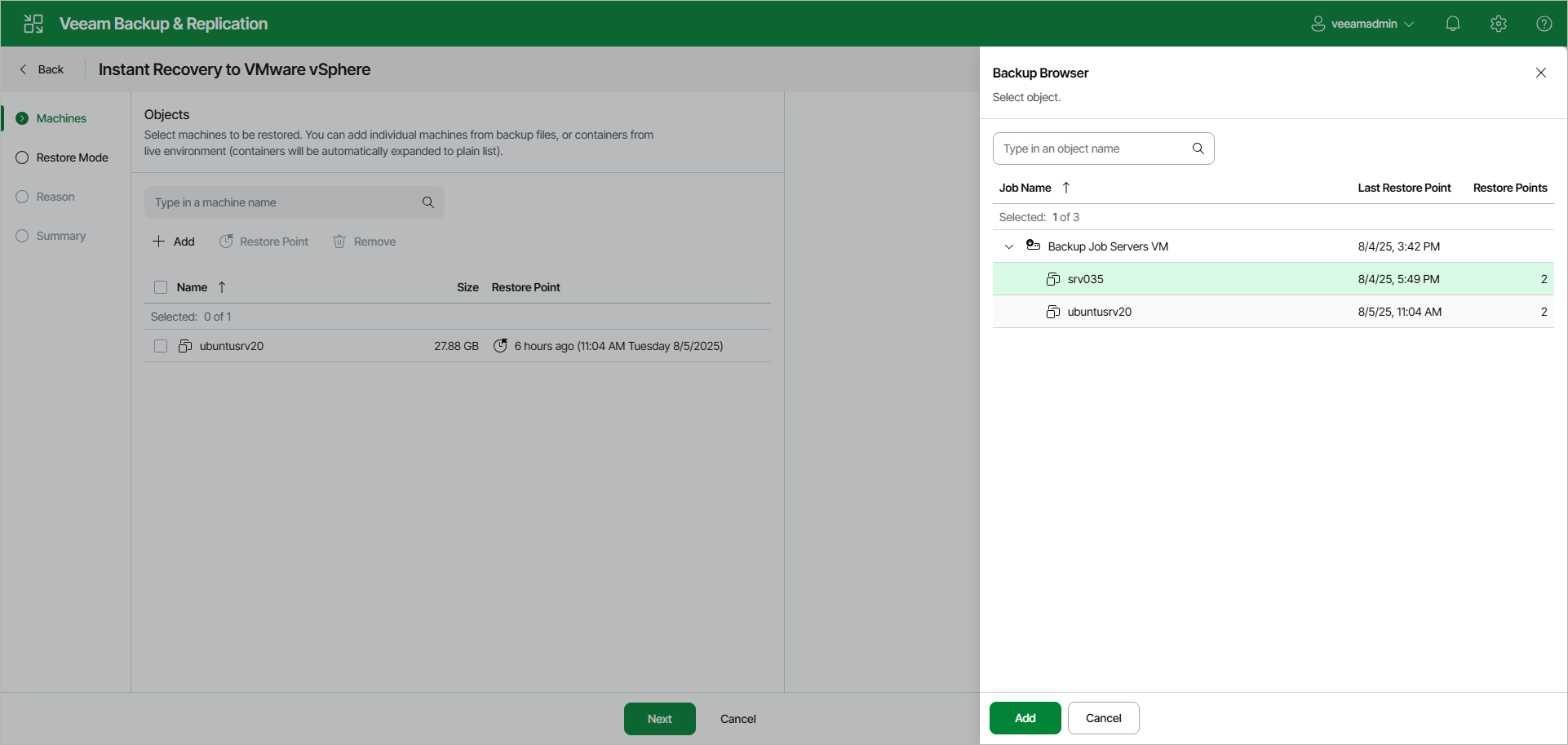Click the Restore Point toolbar button
The image size is (1568, 745).
pos(264,242)
